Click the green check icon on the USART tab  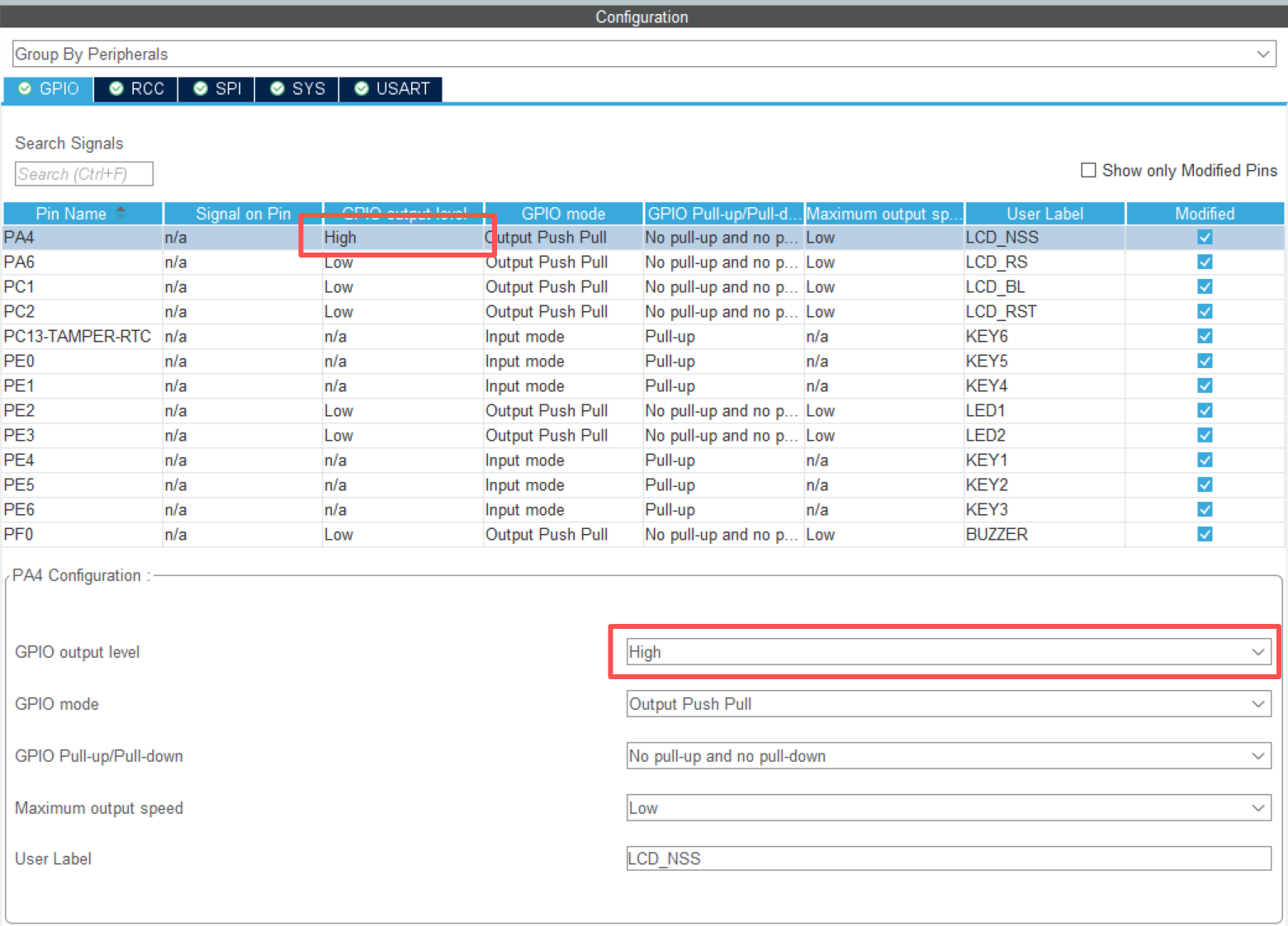[362, 88]
